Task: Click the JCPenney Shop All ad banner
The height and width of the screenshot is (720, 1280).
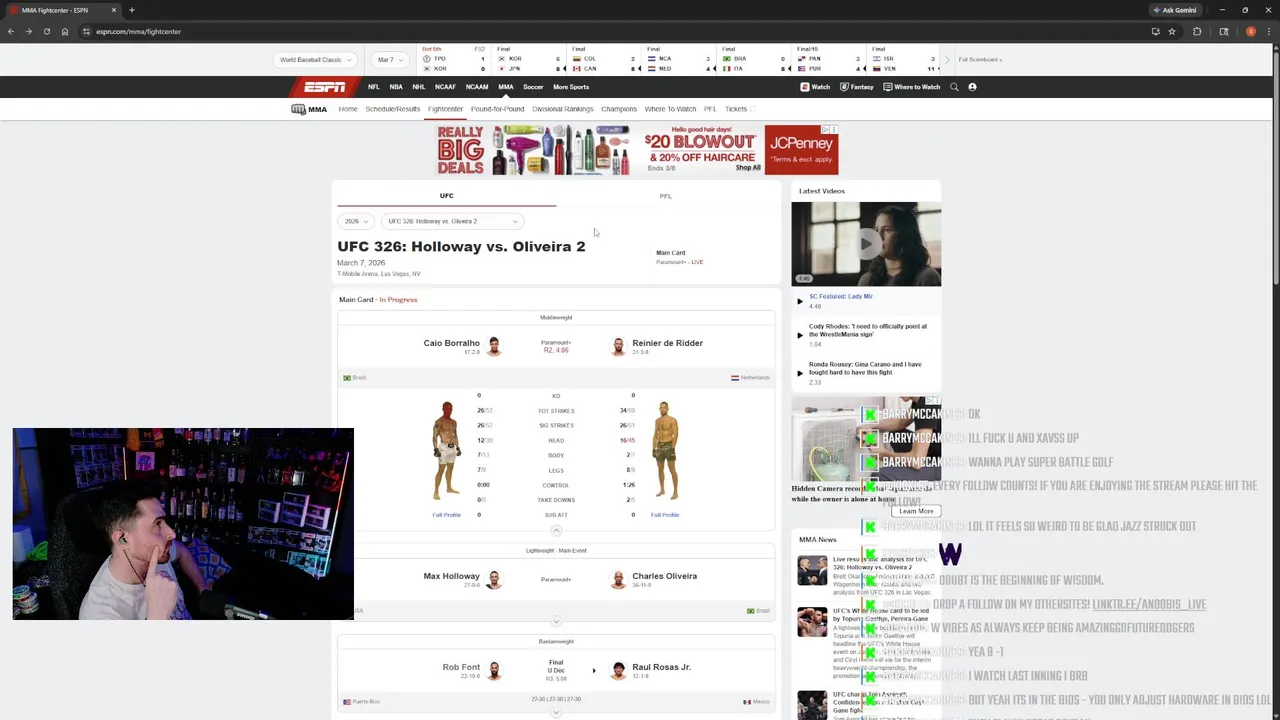Action: click(x=637, y=150)
